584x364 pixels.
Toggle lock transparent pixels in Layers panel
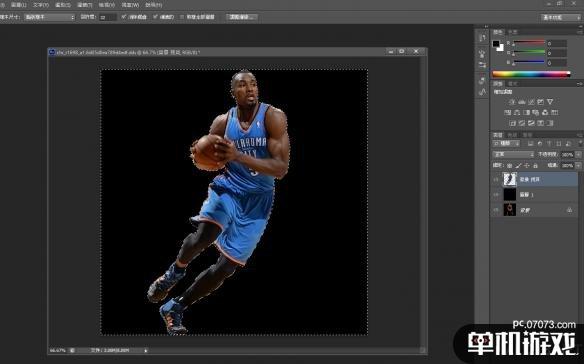[510, 165]
